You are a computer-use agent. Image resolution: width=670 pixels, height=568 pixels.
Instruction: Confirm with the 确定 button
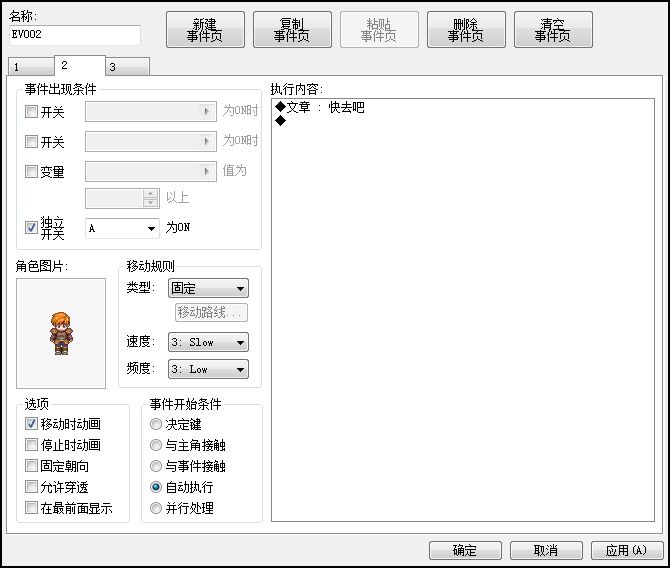click(465, 550)
